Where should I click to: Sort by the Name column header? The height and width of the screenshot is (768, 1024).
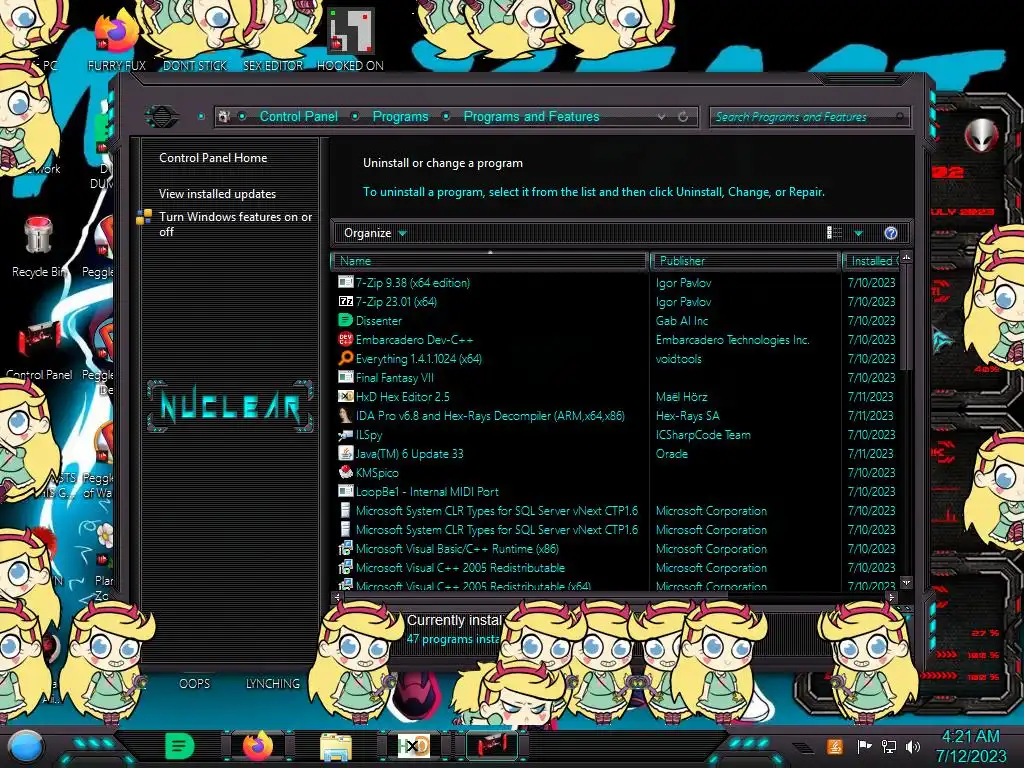coord(490,261)
